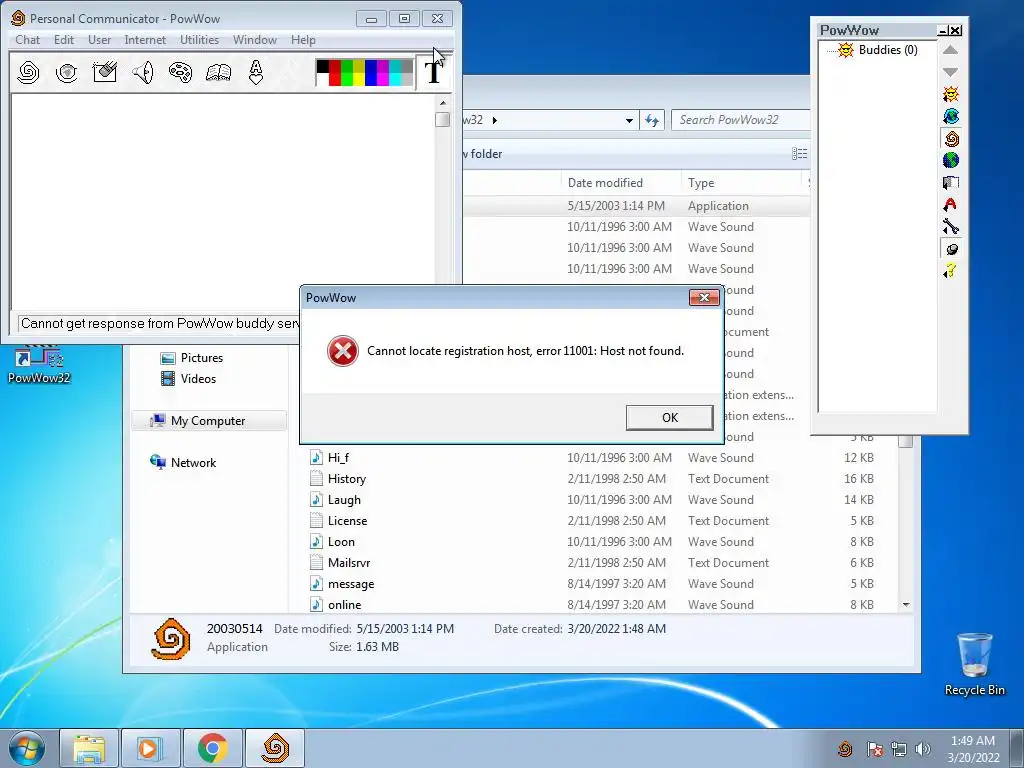Open the Windows Start menu orb
1024x768 pixels.
point(27,748)
